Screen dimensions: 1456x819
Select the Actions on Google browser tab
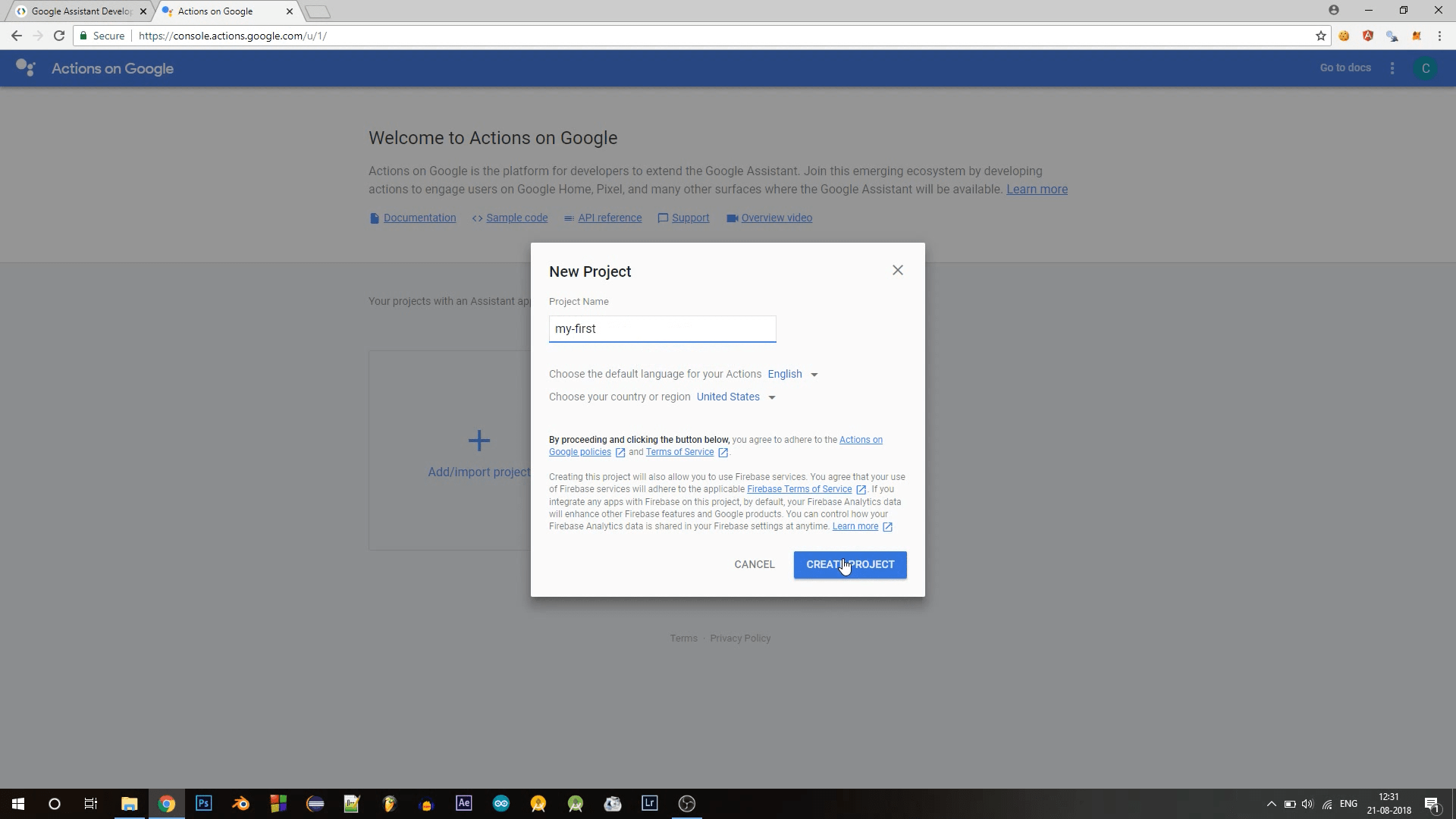tap(226, 11)
